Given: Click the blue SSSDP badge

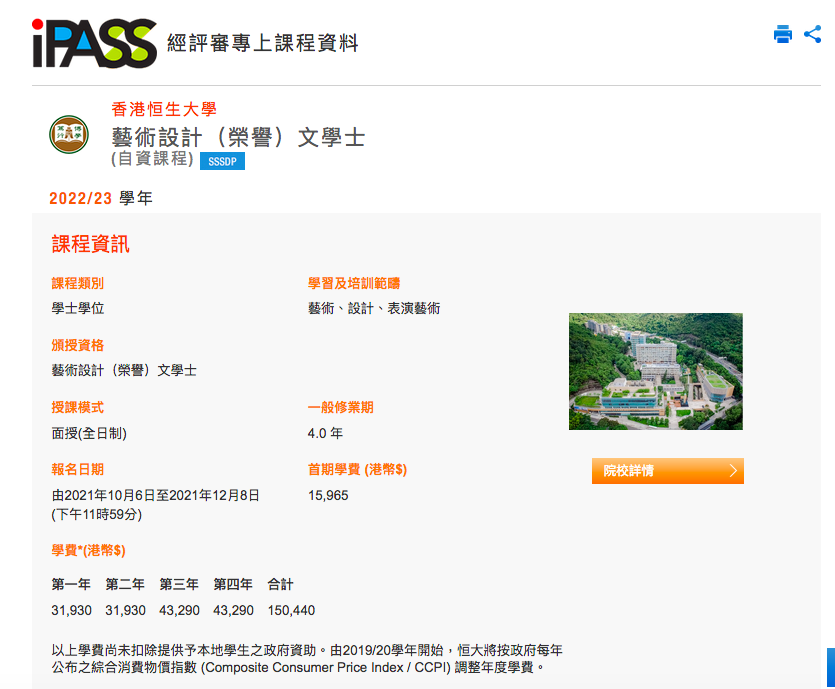Looking at the screenshot, I should click(x=222, y=161).
